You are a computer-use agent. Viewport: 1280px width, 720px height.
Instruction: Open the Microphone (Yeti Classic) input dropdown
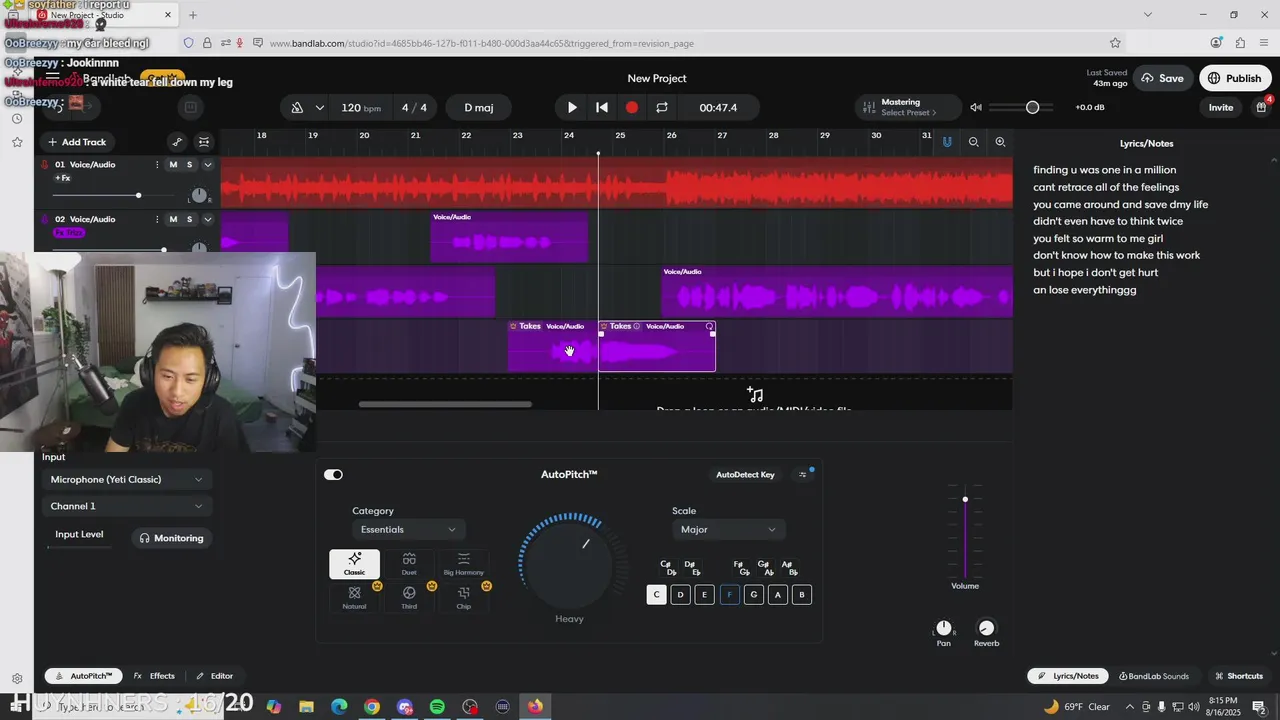[127, 480]
